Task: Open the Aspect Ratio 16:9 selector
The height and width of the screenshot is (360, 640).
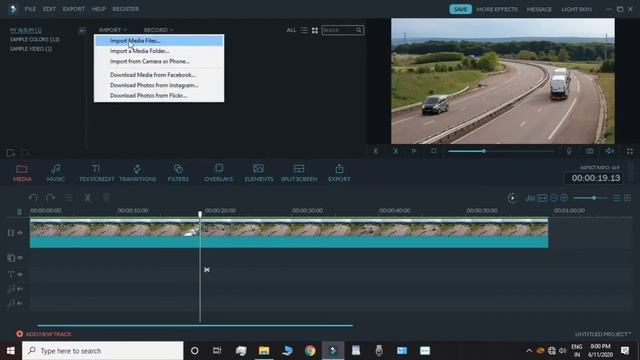Action: click(600, 167)
